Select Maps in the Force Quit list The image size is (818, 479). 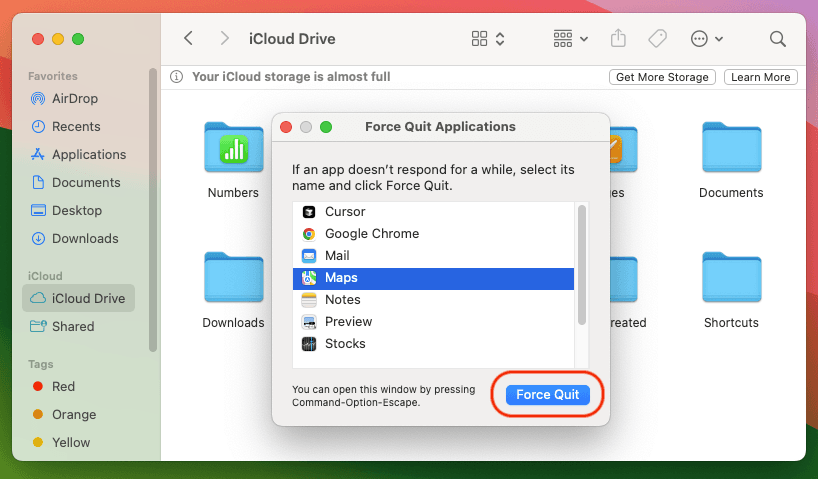tap(433, 278)
